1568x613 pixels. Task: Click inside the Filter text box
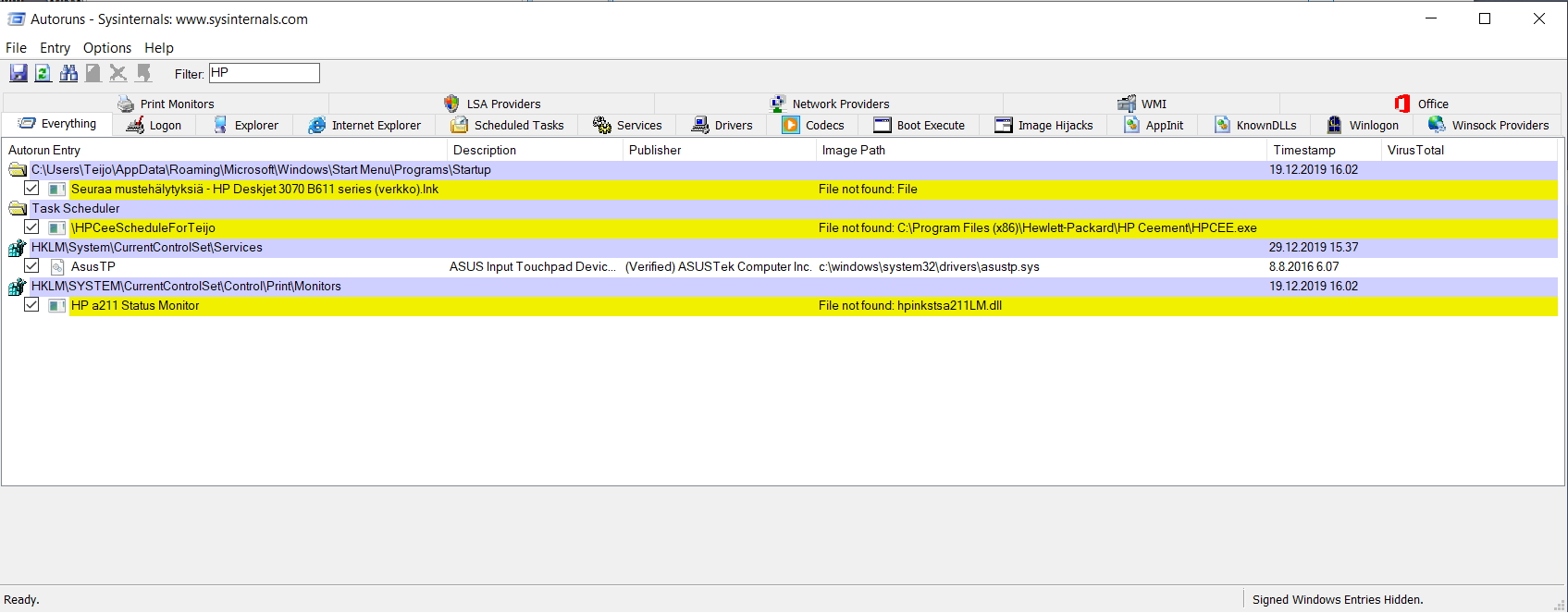click(x=265, y=73)
